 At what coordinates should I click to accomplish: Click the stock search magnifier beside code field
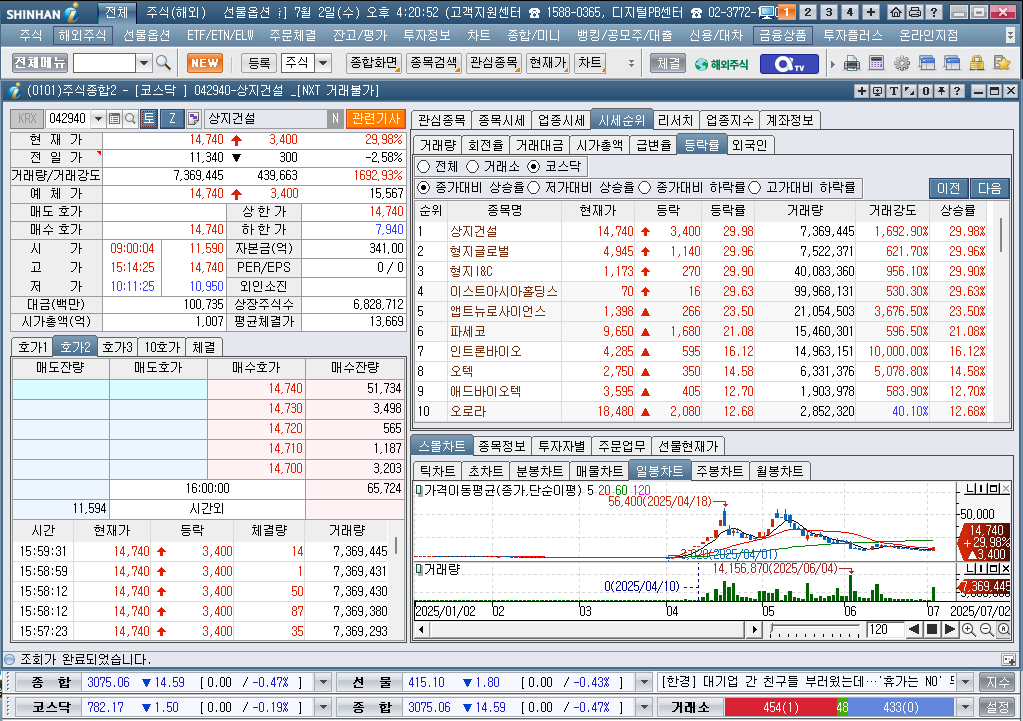[x=130, y=119]
